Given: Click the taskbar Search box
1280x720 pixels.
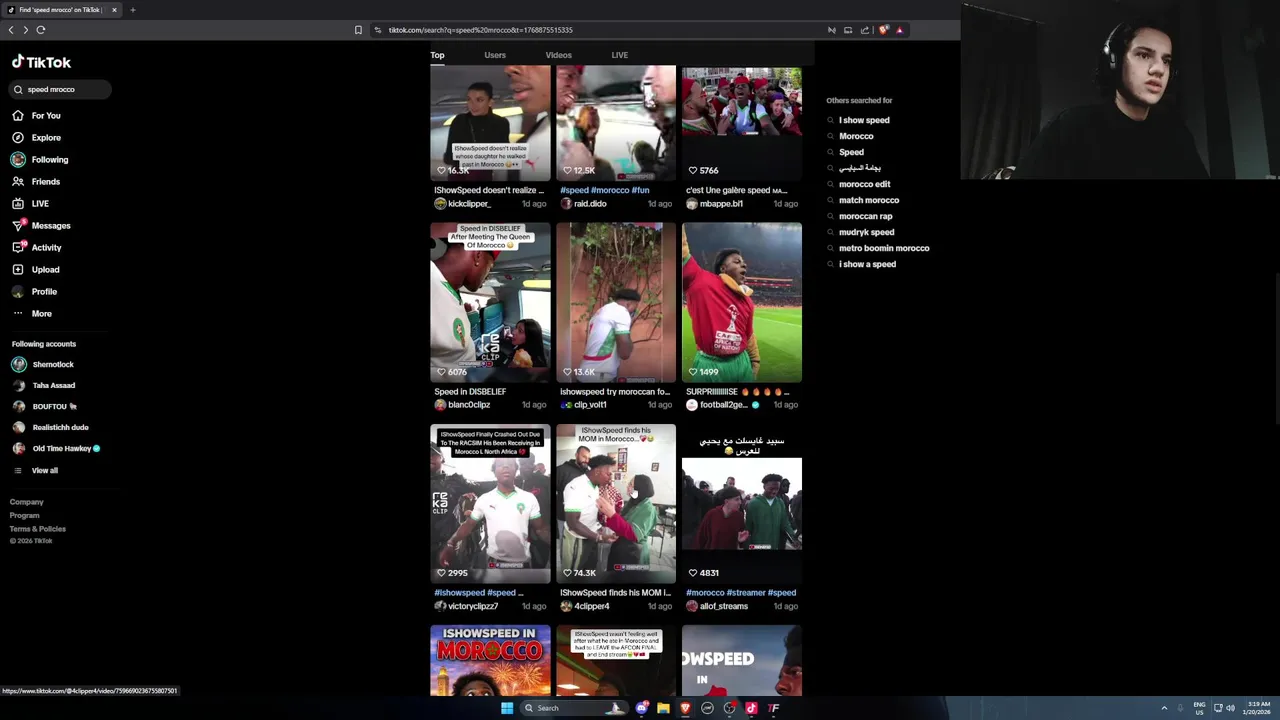Looking at the screenshot, I should pos(575,708).
